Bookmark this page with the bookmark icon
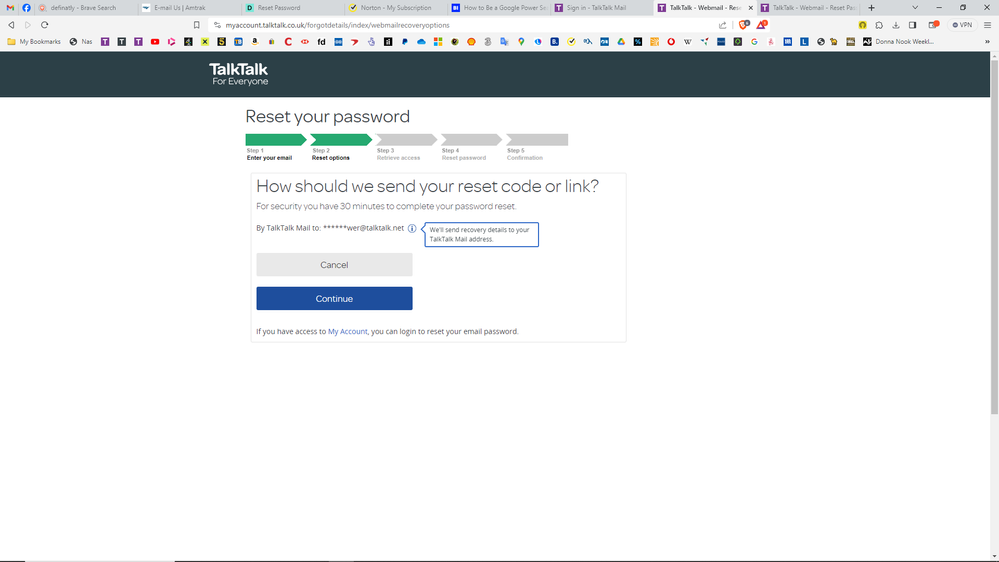The width and height of the screenshot is (999, 562). tap(197, 25)
